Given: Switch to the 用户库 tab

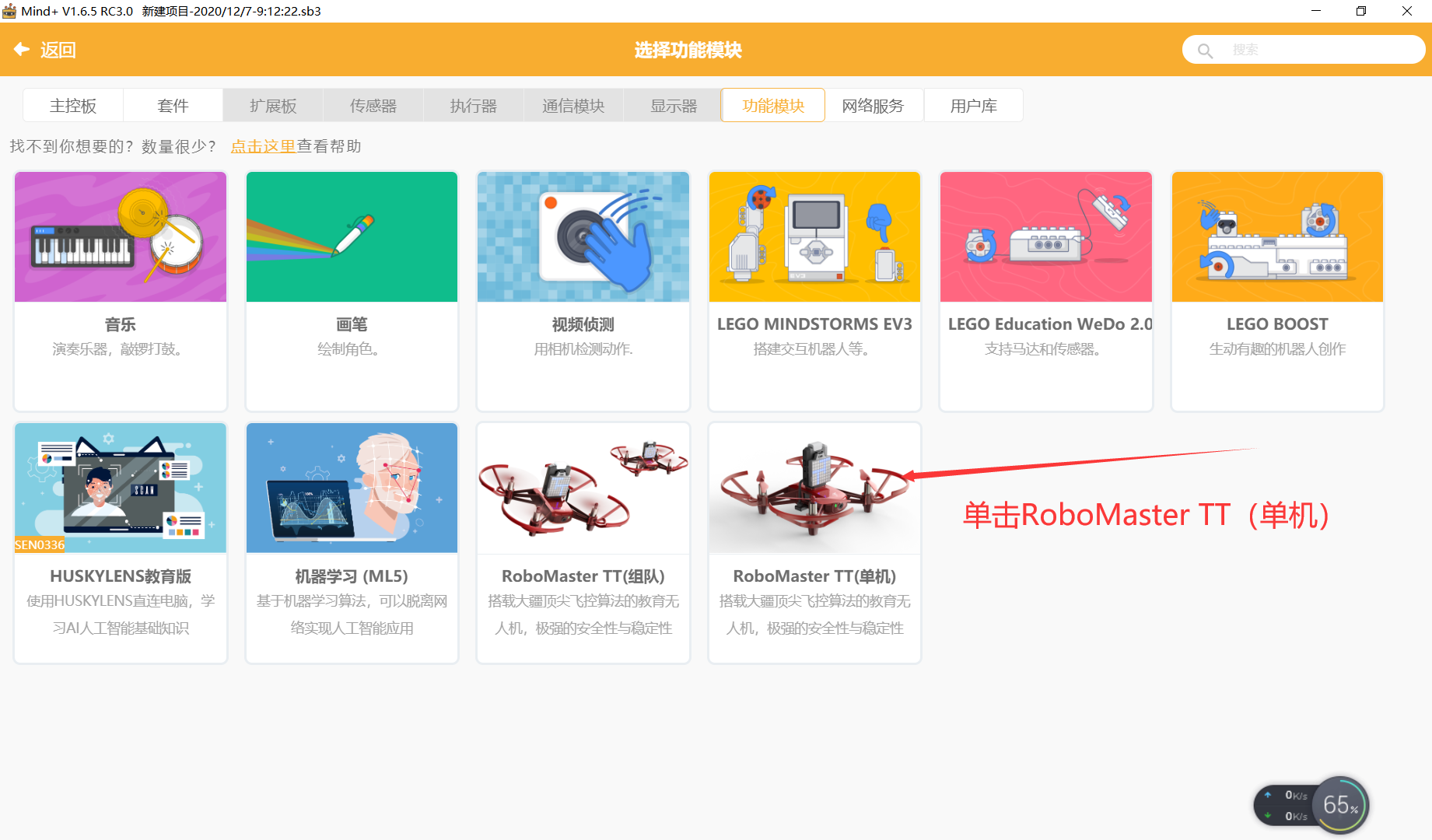Looking at the screenshot, I should coord(973,106).
